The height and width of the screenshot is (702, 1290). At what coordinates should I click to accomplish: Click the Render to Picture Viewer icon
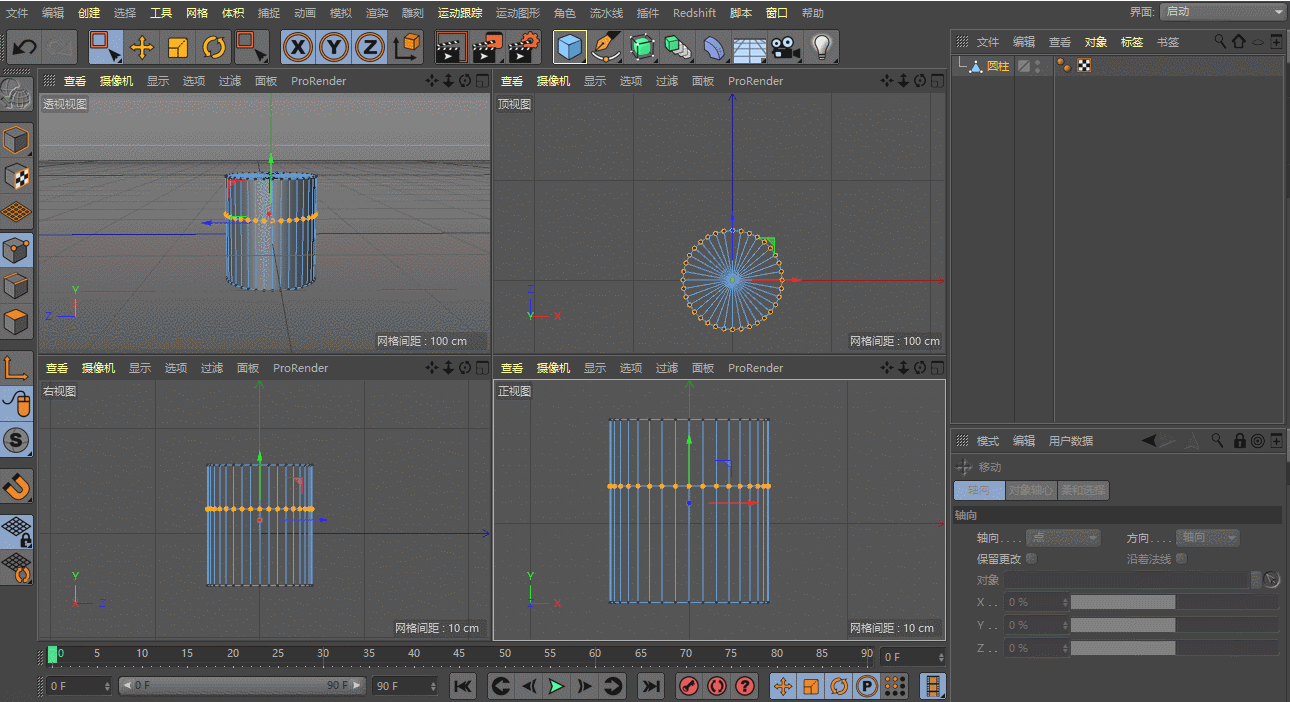click(488, 47)
